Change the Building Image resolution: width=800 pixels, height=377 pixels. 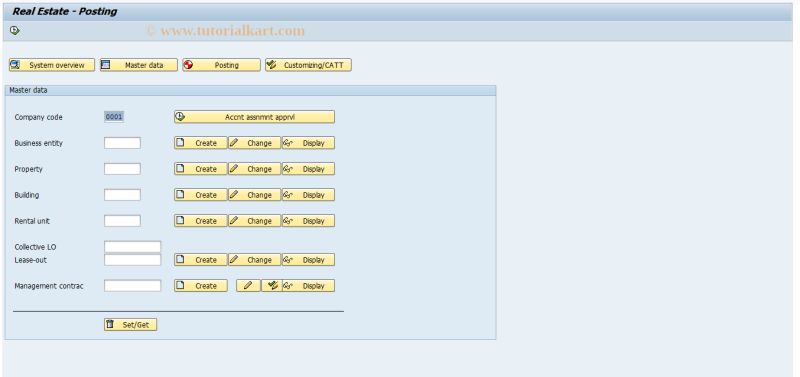[254, 195]
